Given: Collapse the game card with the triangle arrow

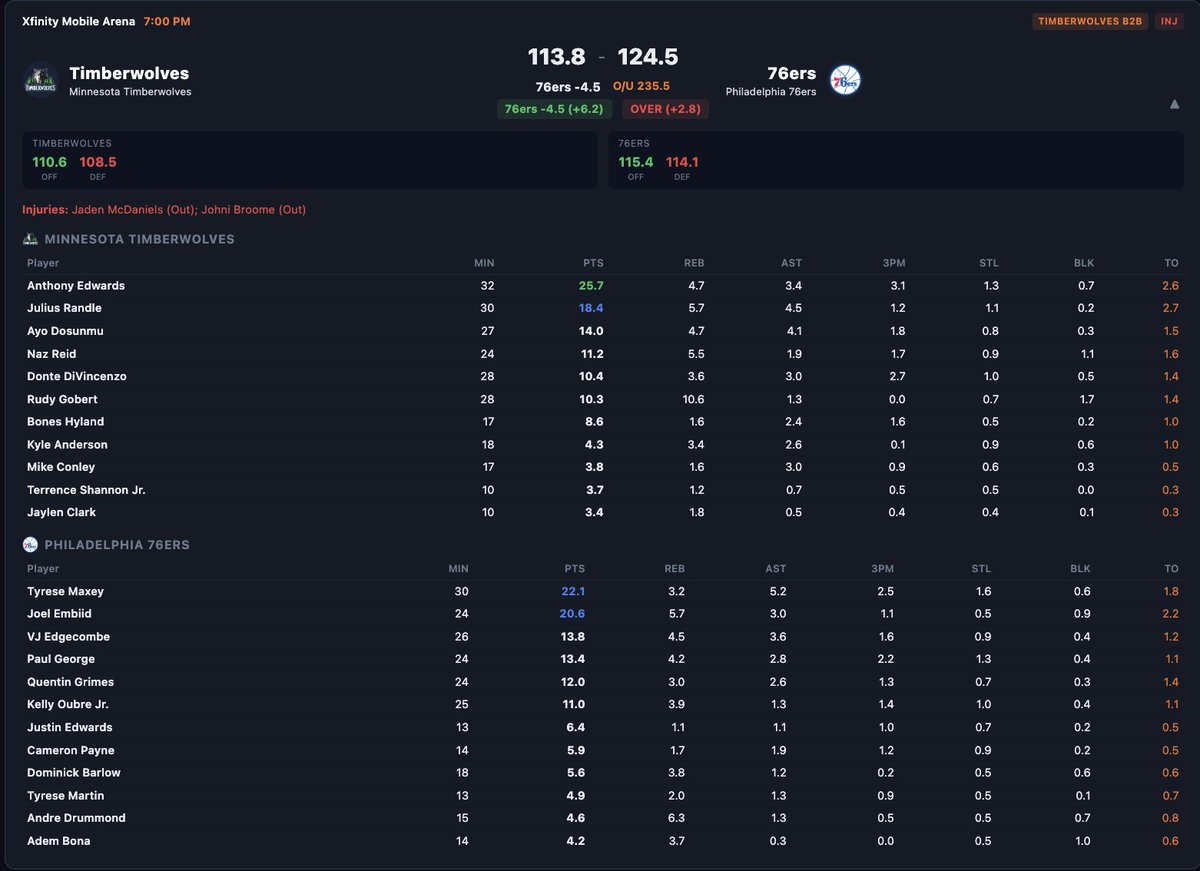Looking at the screenshot, I should pyautogui.click(x=1174, y=104).
